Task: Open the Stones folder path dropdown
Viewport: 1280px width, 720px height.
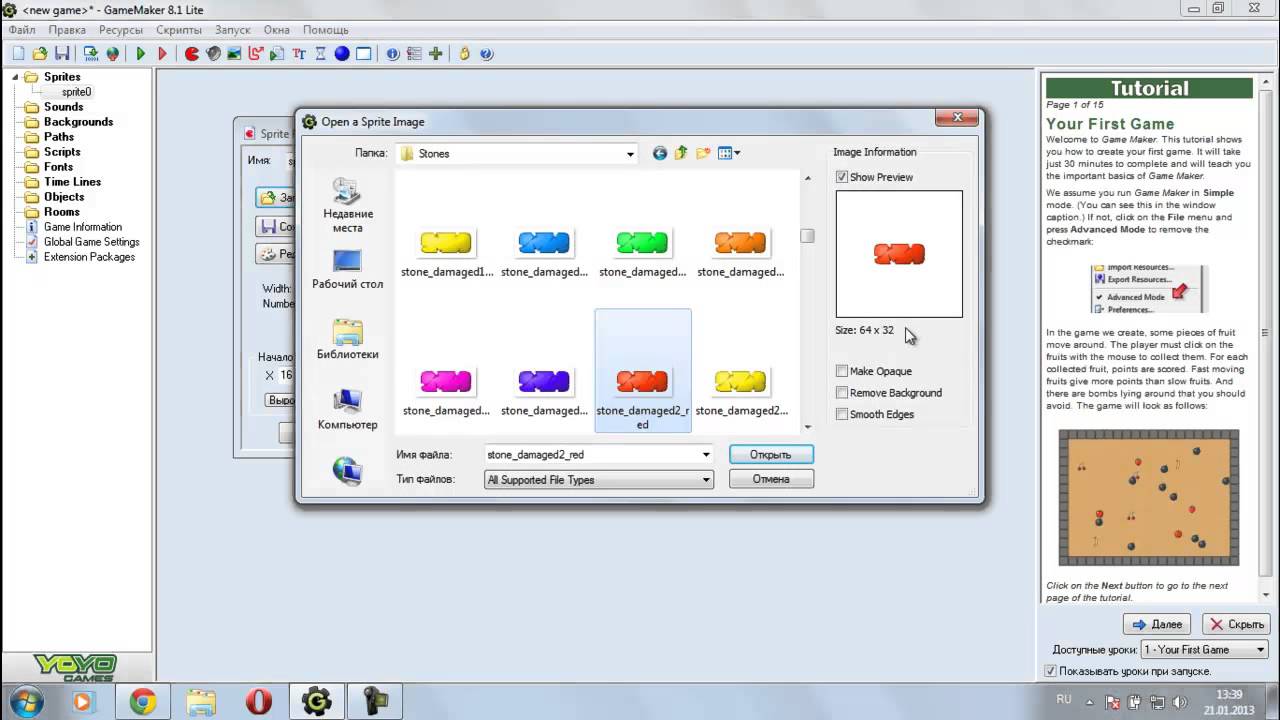Action: click(630, 154)
